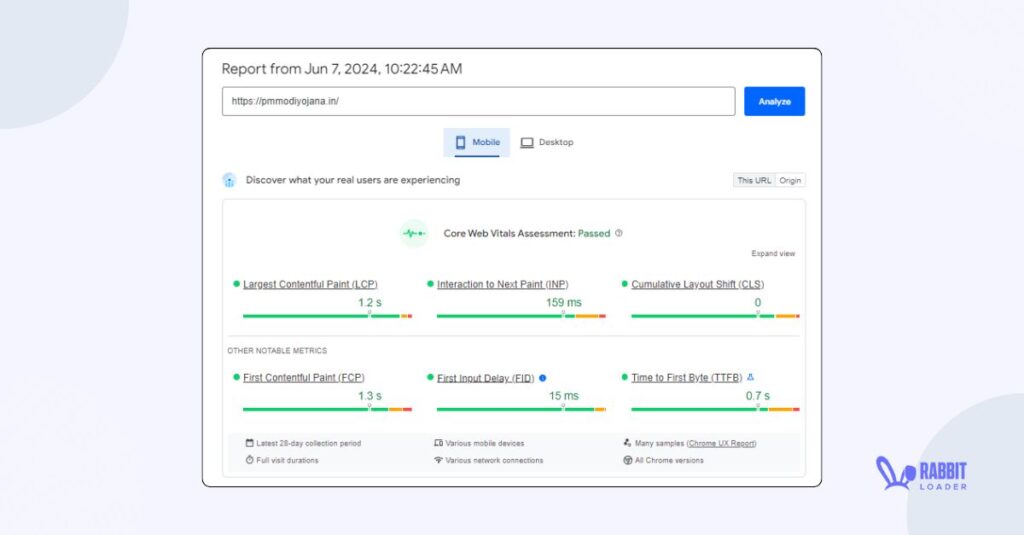Open Largest Contentful Paint (LCP) link
The height and width of the screenshot is (535, 1024).
tap(310, 284)
